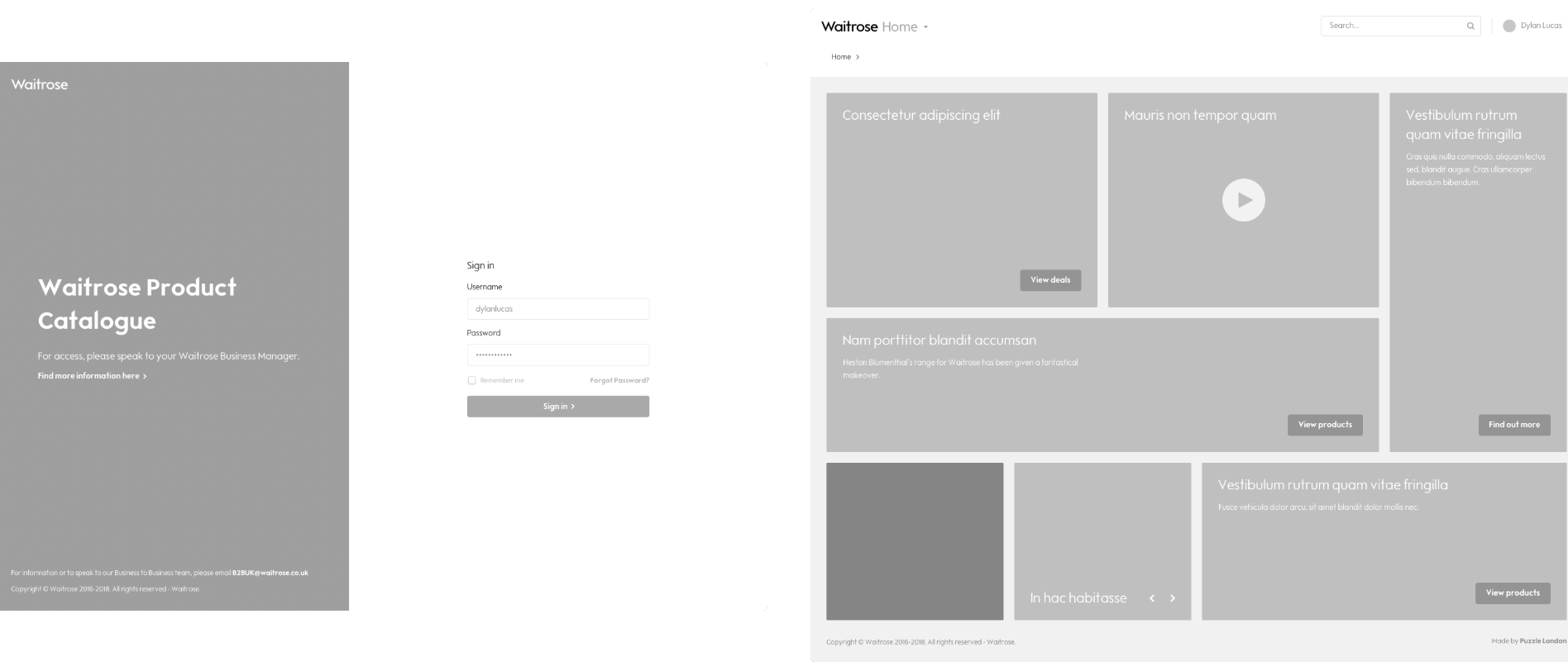Screen dimensions: 1568x662
Task: Go to previous slide in In hac habitasse
Action: pos(1152,598)
